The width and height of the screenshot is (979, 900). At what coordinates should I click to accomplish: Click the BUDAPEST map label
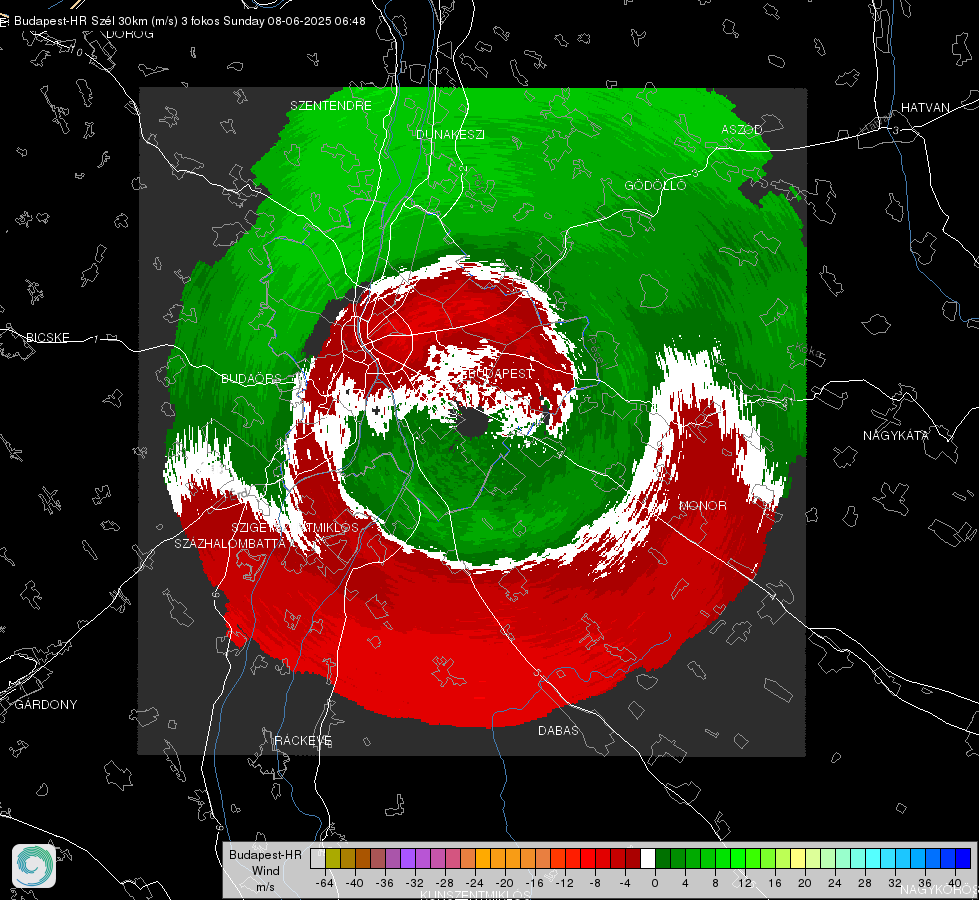coord(501,373)
